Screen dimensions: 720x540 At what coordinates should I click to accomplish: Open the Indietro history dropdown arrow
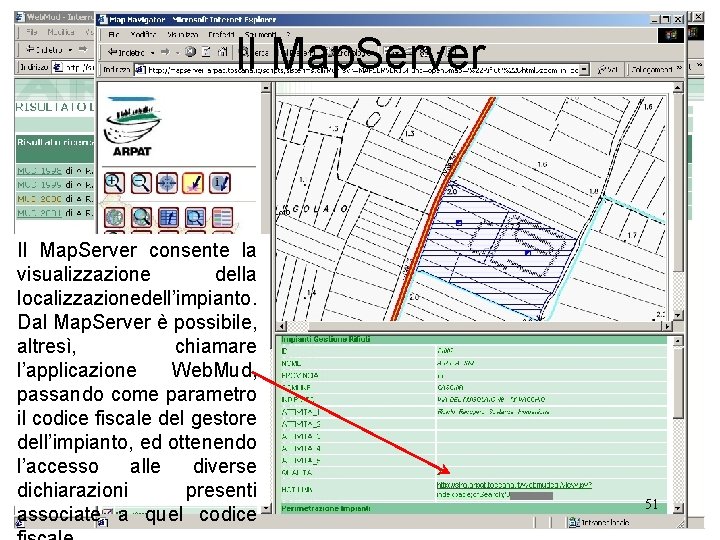tap(152, 53)
